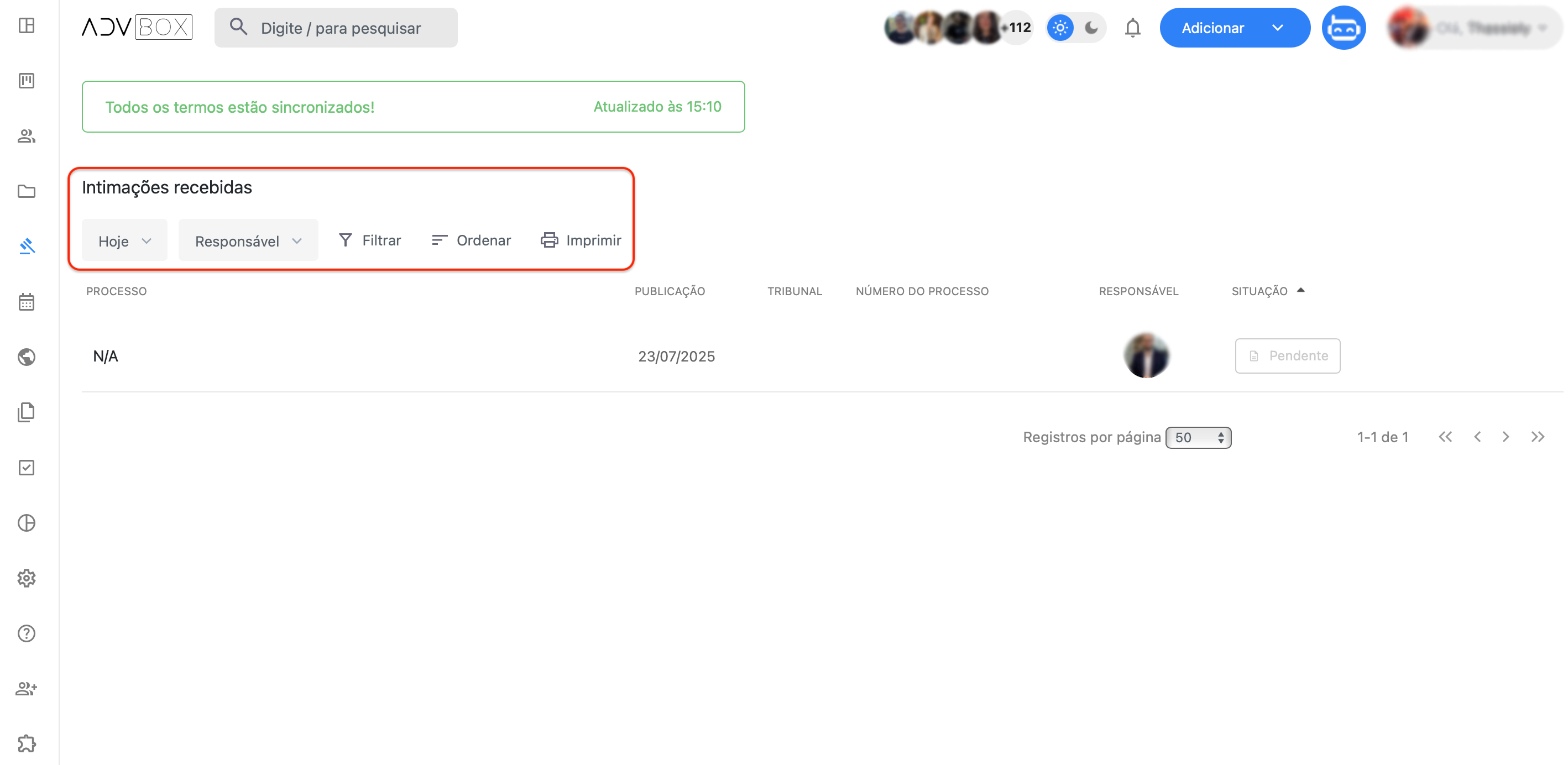Image resolution: width=1568 pixels, height=765 pixels.
Task: Open the settings gear sidebar icon
Action: coord(26,578)
